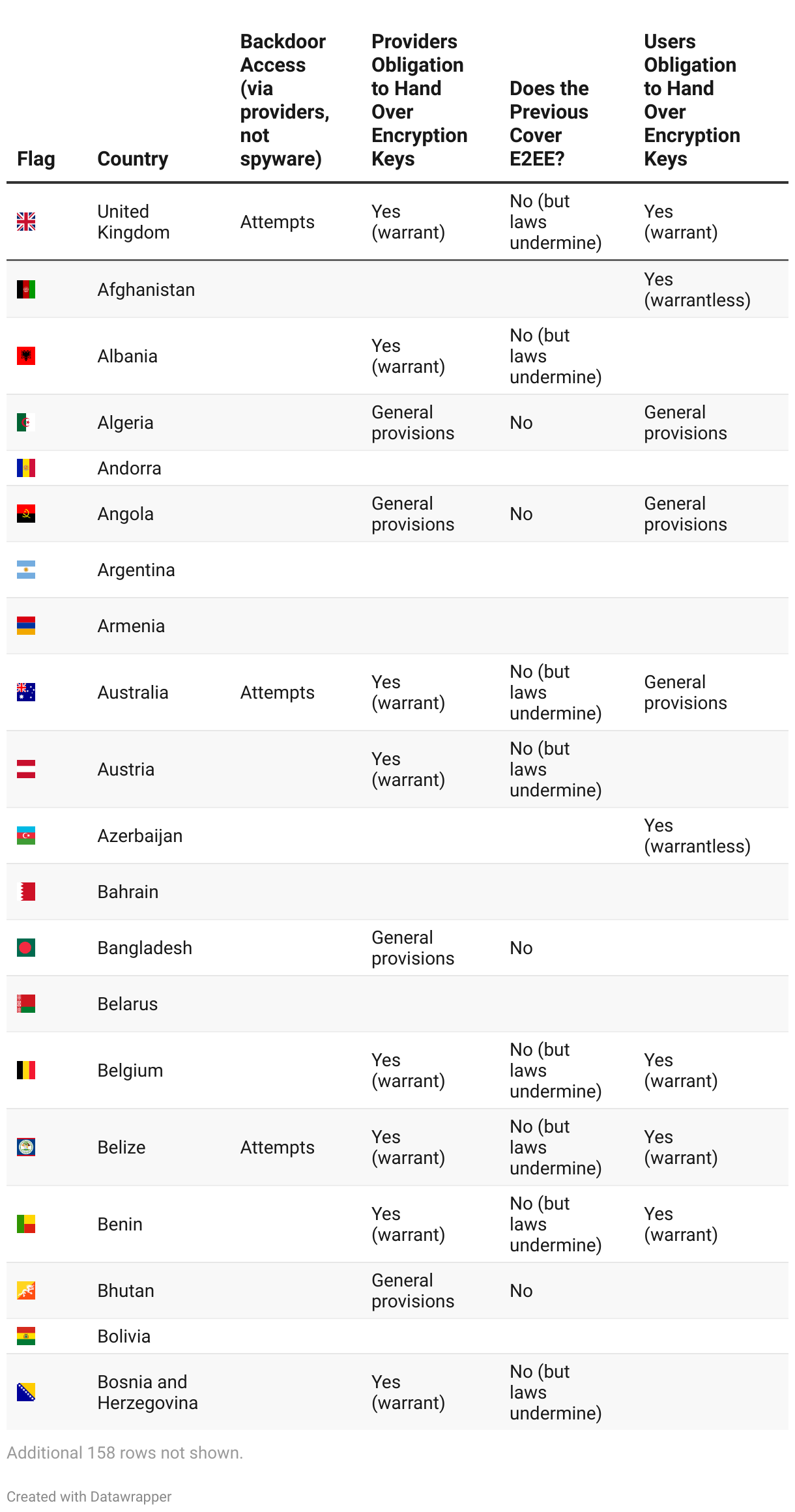Open the Created with Datawrapper link
The height and width of the screenshot is (1512, 795).
pos(89,1496)
